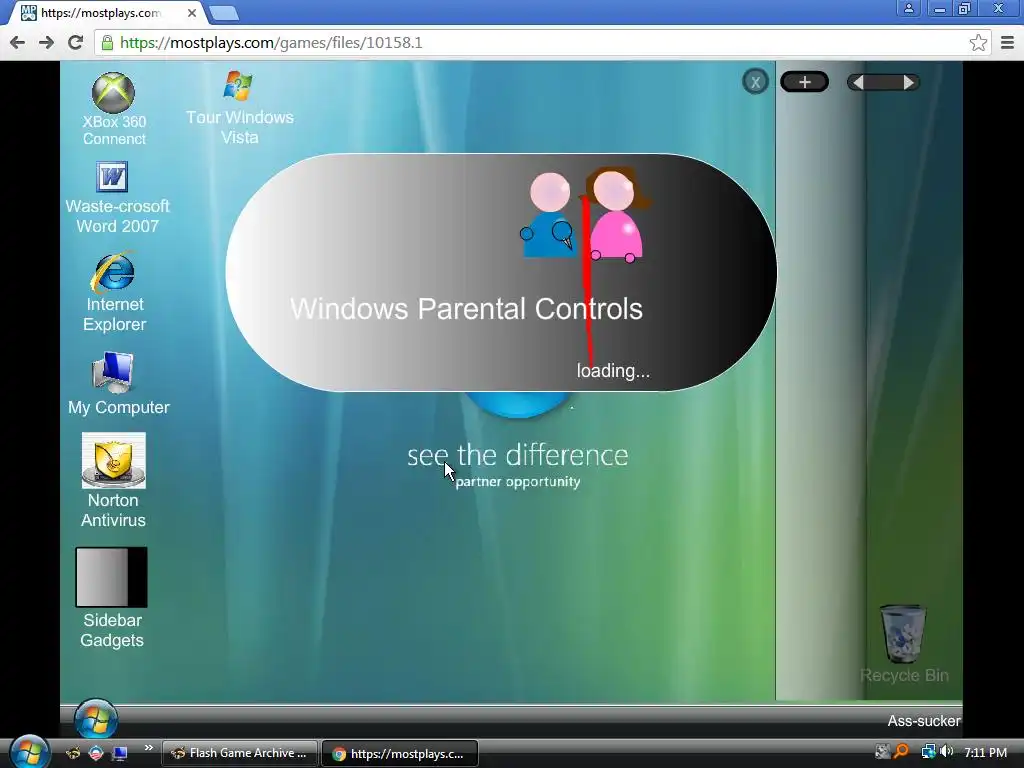Click the sidebar left arrow
The height and width of the screenshot is (768, 1024).
tap(859, 82)
